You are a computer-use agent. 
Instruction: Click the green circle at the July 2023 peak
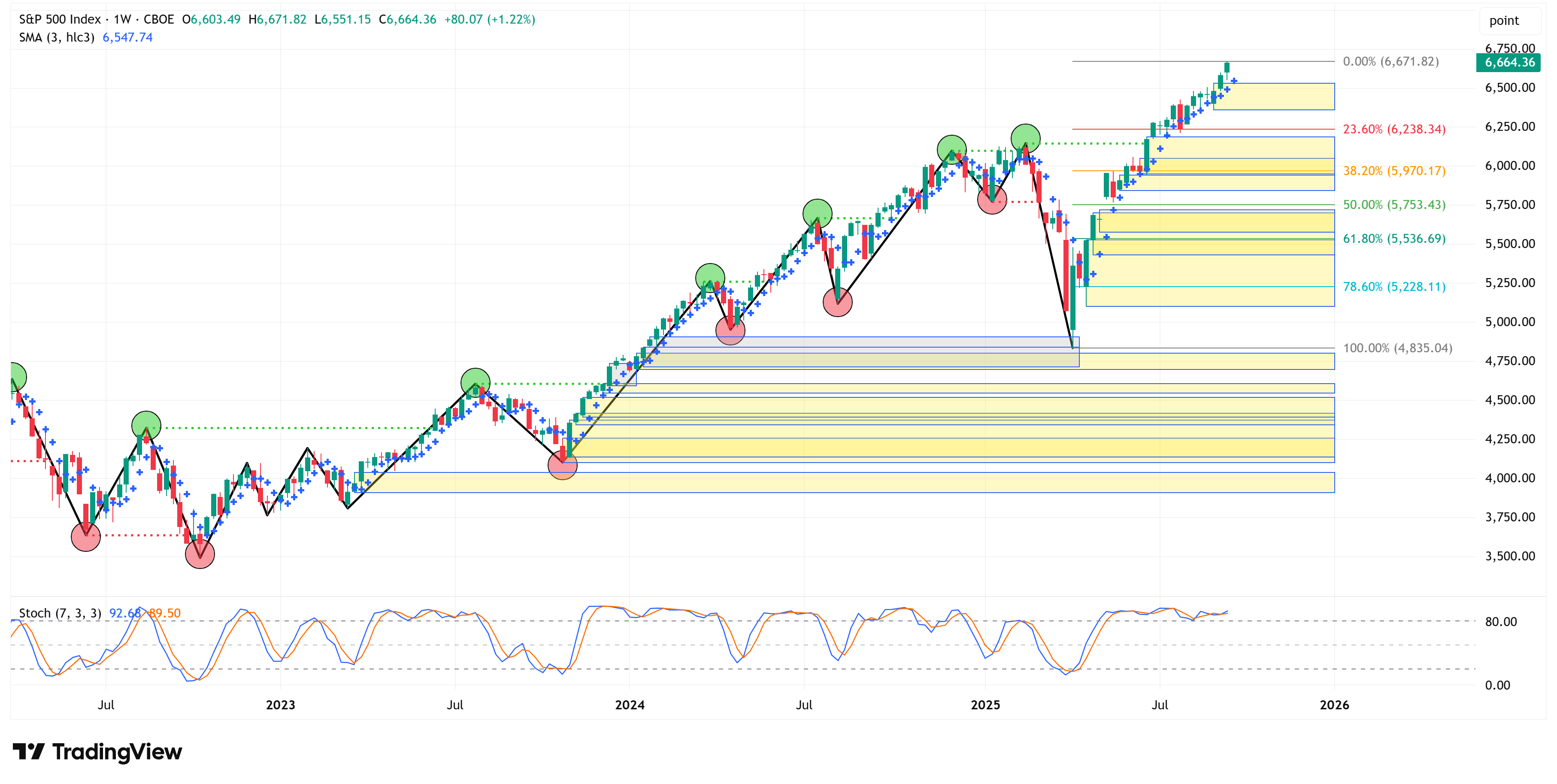(x=475, y=383)
